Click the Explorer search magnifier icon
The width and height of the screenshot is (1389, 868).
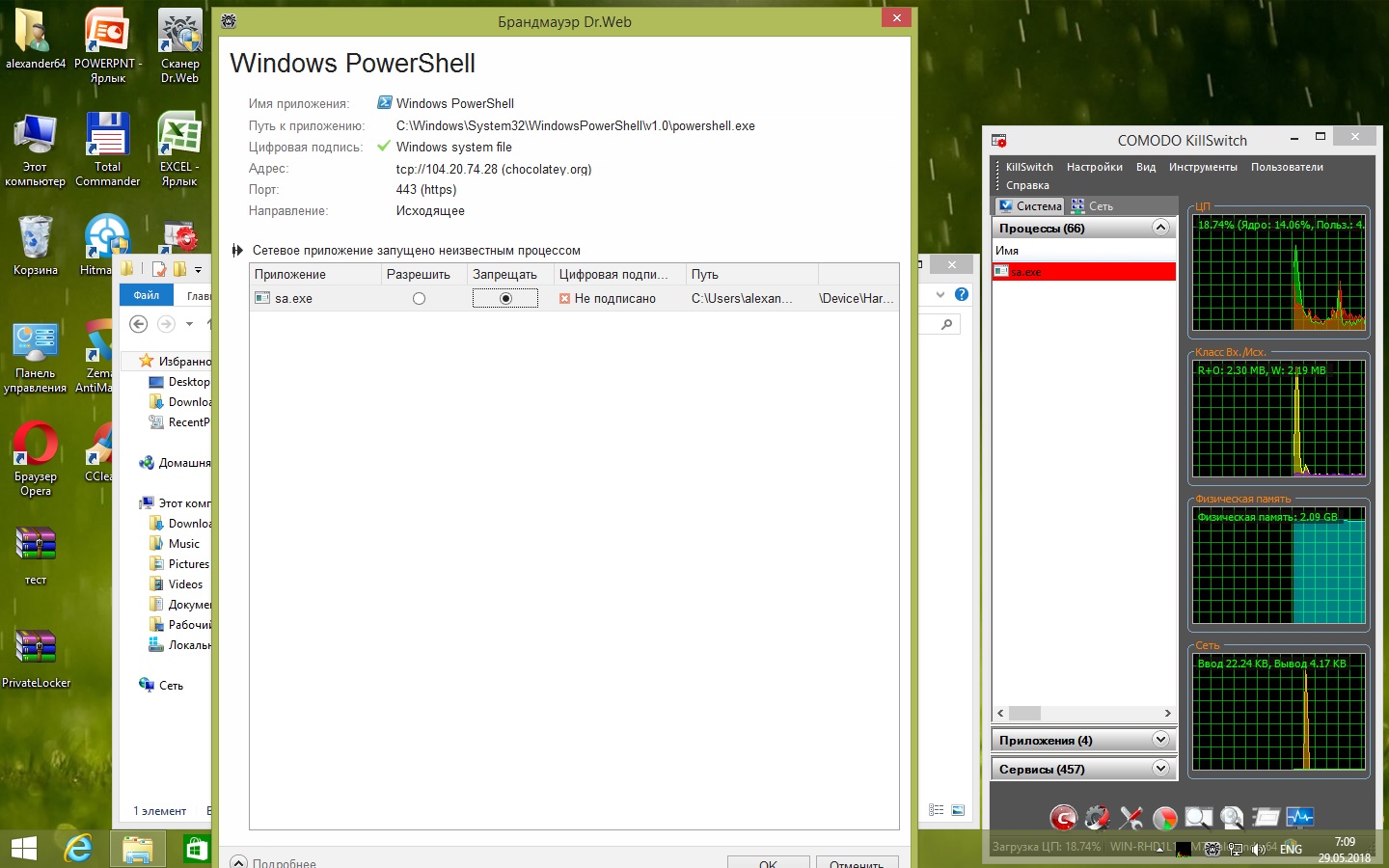[x=946, y=324]
